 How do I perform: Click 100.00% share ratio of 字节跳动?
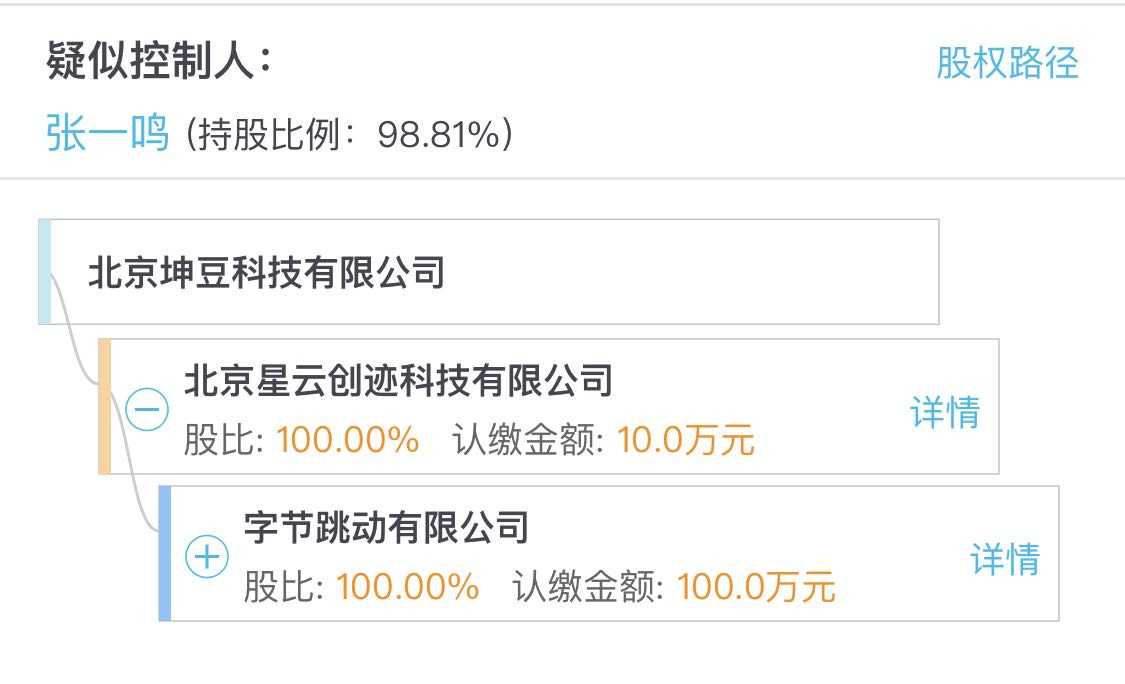408,587
